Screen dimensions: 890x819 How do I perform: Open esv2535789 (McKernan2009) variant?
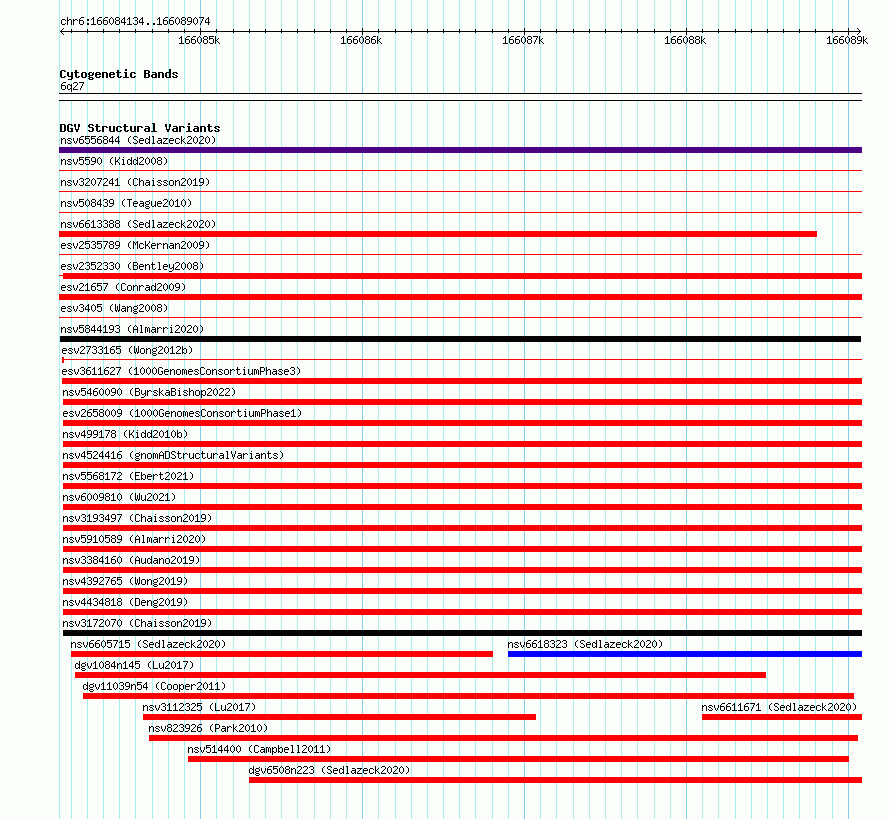135,245
